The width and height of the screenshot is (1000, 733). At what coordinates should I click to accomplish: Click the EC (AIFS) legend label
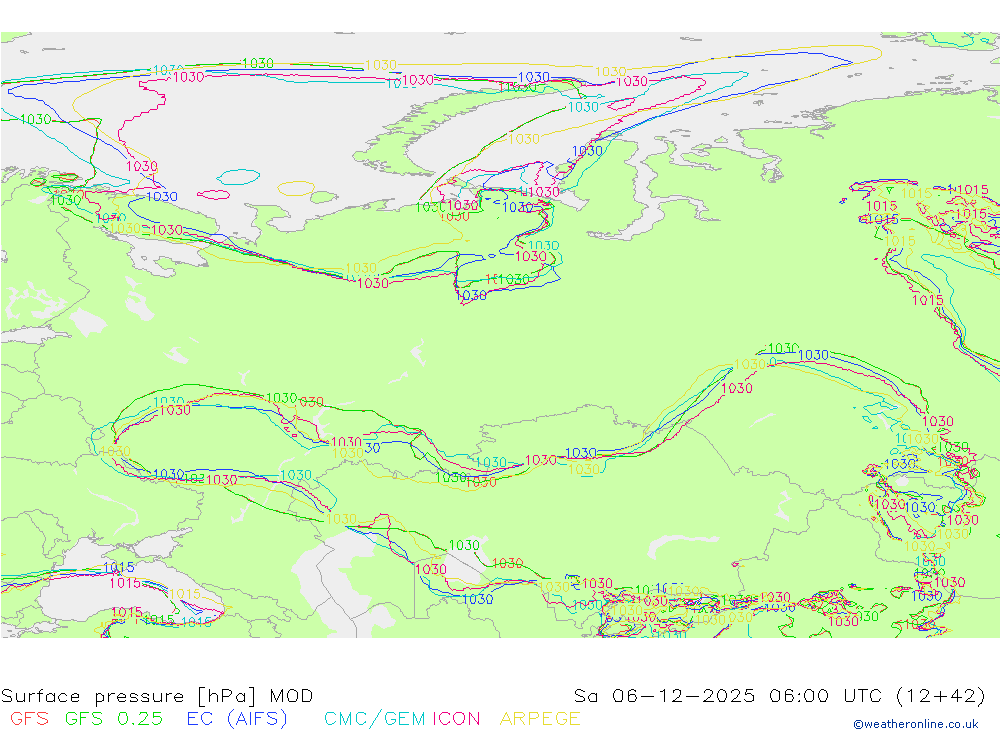coord(237,719)
